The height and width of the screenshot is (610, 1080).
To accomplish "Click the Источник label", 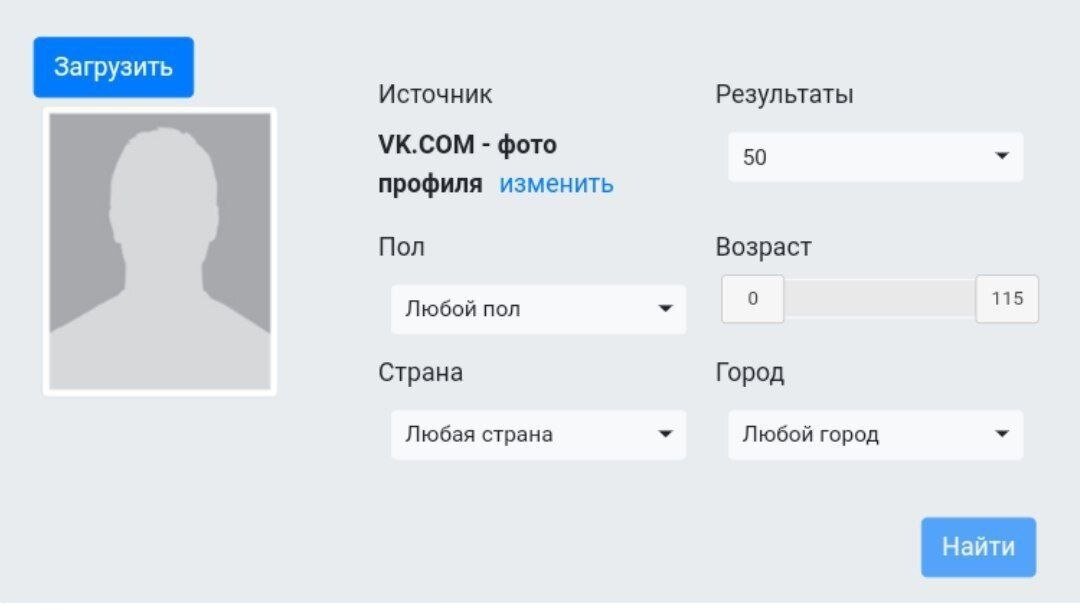I will (x=435, y=94).
